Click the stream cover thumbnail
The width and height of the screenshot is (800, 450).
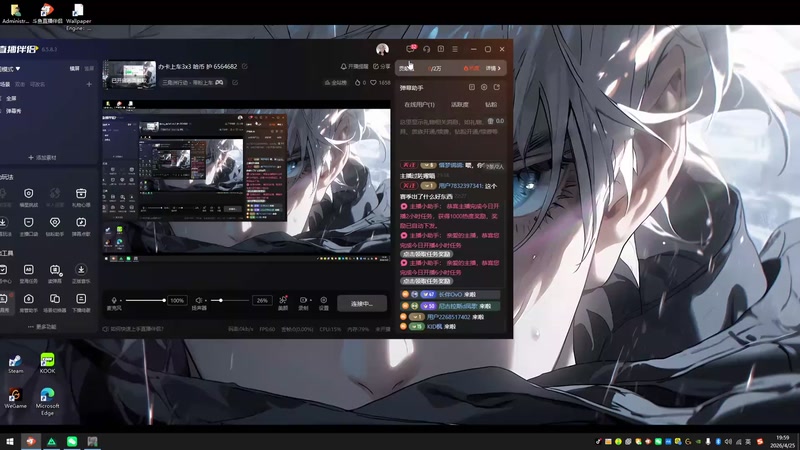click(130, 75)
